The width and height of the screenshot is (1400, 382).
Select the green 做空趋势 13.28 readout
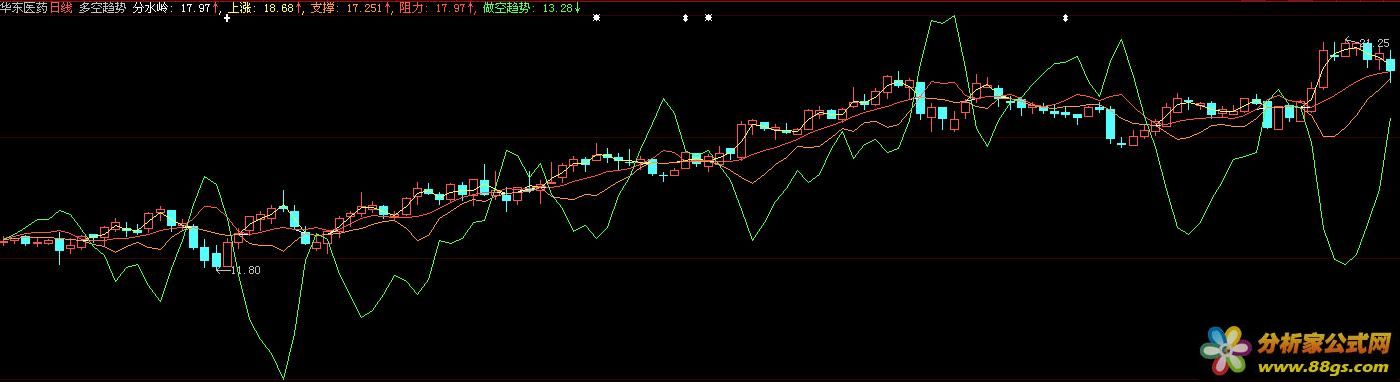[x=528, y=7]
